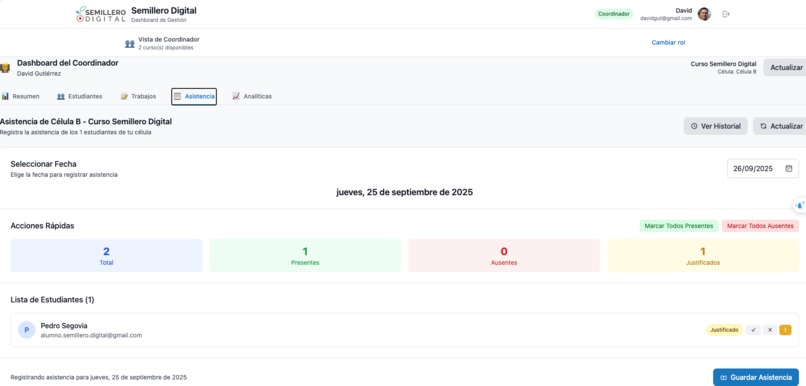
Task: Select the Asistencia tab
Action: [194, 96]
